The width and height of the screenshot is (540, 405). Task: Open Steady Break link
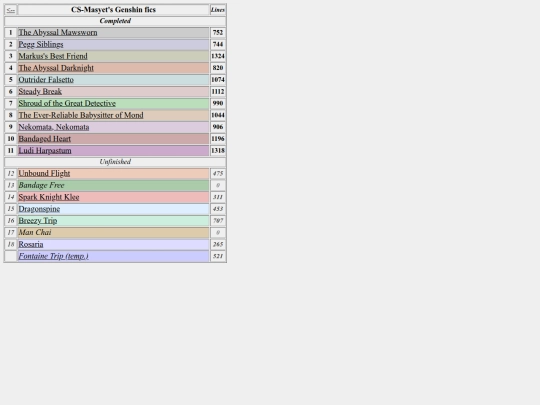40,91
